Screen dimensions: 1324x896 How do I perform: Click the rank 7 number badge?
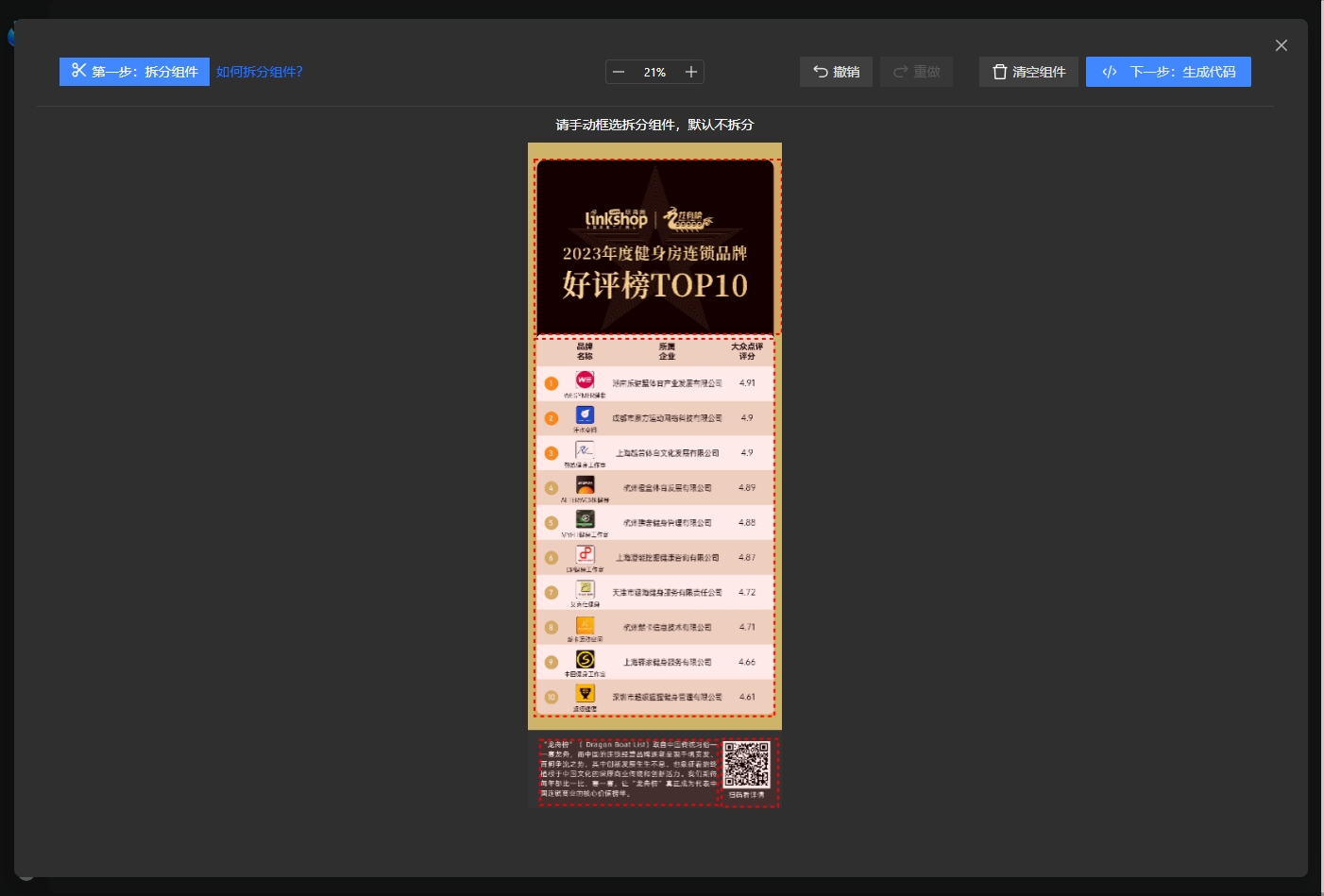552,593
